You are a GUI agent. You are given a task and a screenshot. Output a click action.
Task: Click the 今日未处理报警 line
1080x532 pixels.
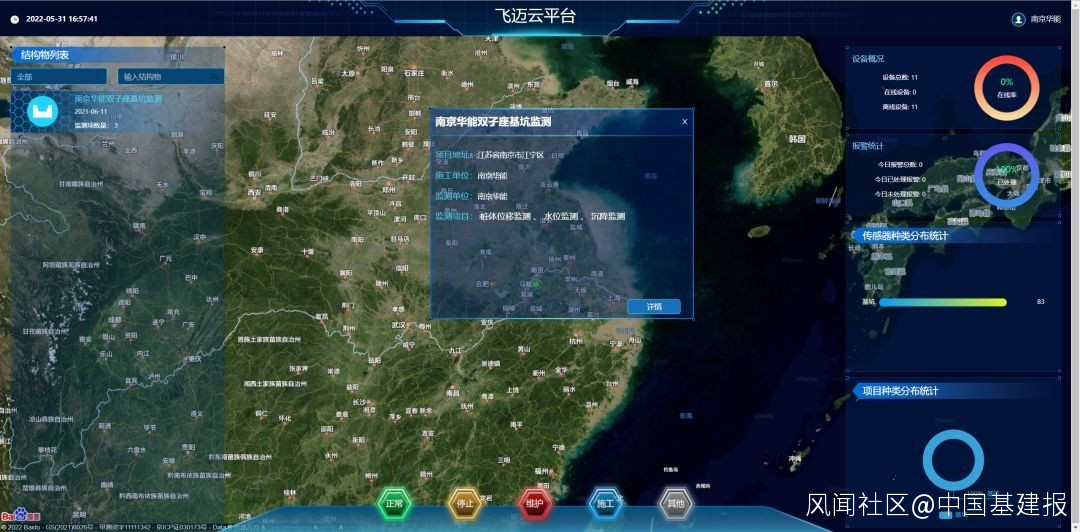(899, 194)
